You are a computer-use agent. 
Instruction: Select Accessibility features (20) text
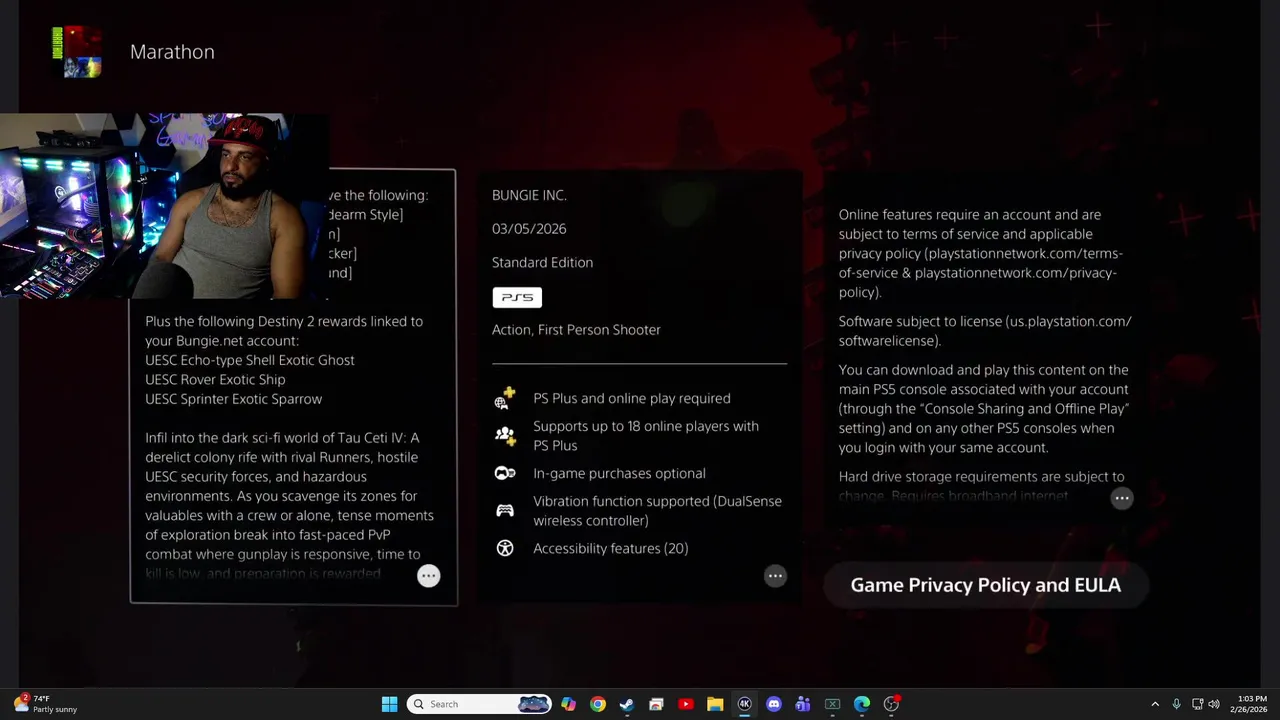(x=610, y=548)
